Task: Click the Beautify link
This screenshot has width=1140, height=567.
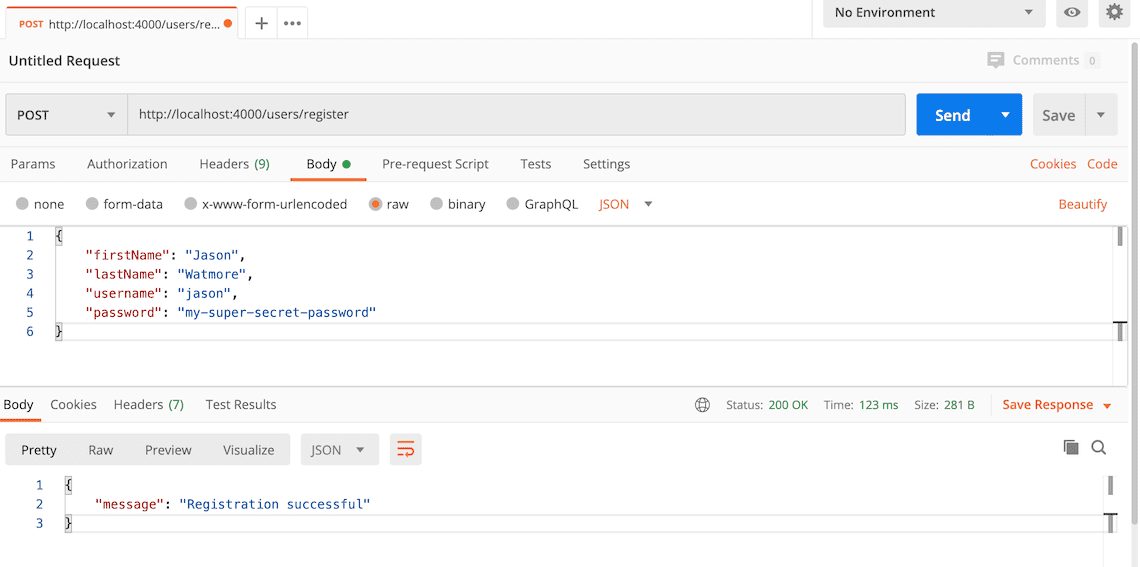Action: tap(1083, 204)
